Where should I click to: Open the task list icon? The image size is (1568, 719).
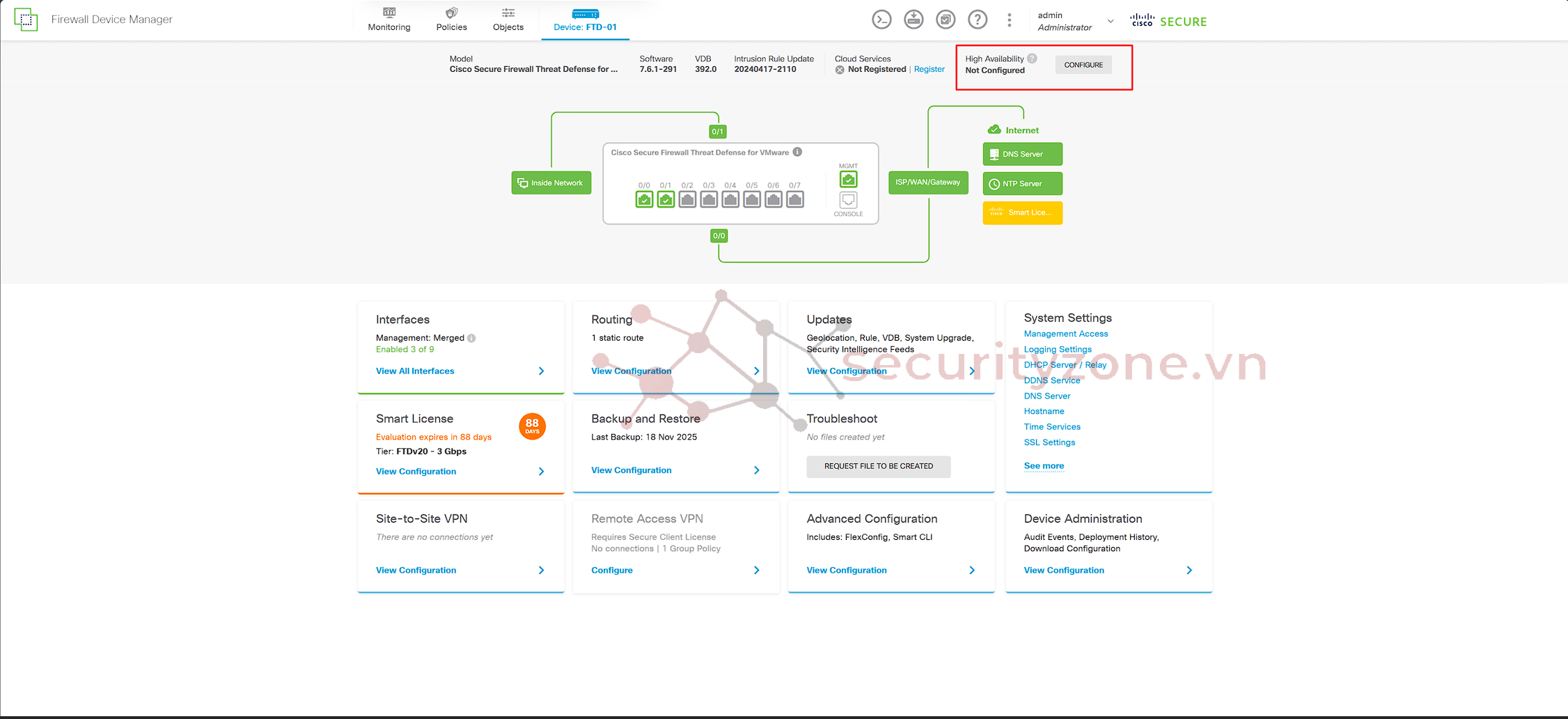[946, 20]
